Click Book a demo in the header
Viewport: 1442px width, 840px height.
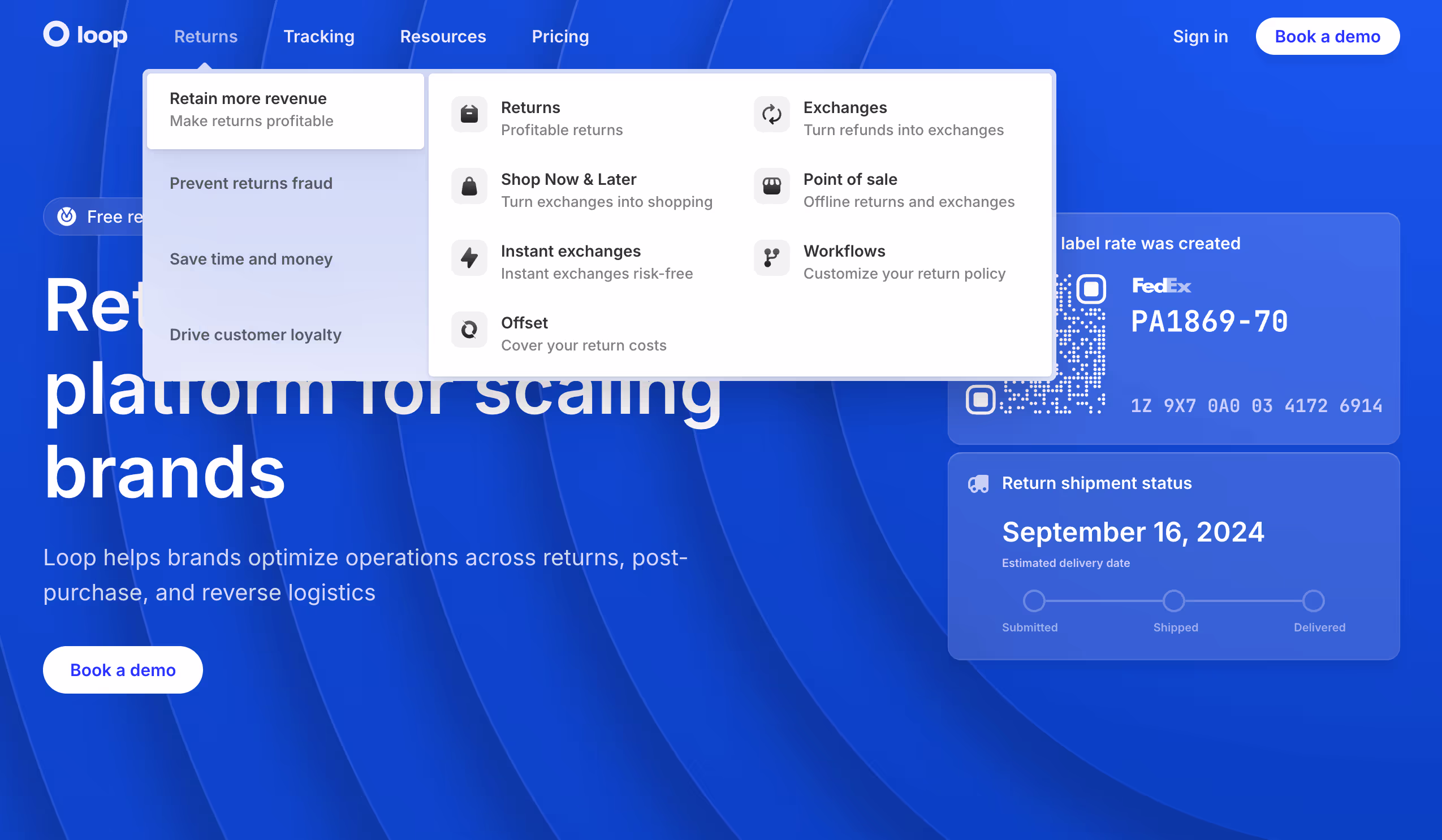pyautogui.click(x=1328, y=36)
